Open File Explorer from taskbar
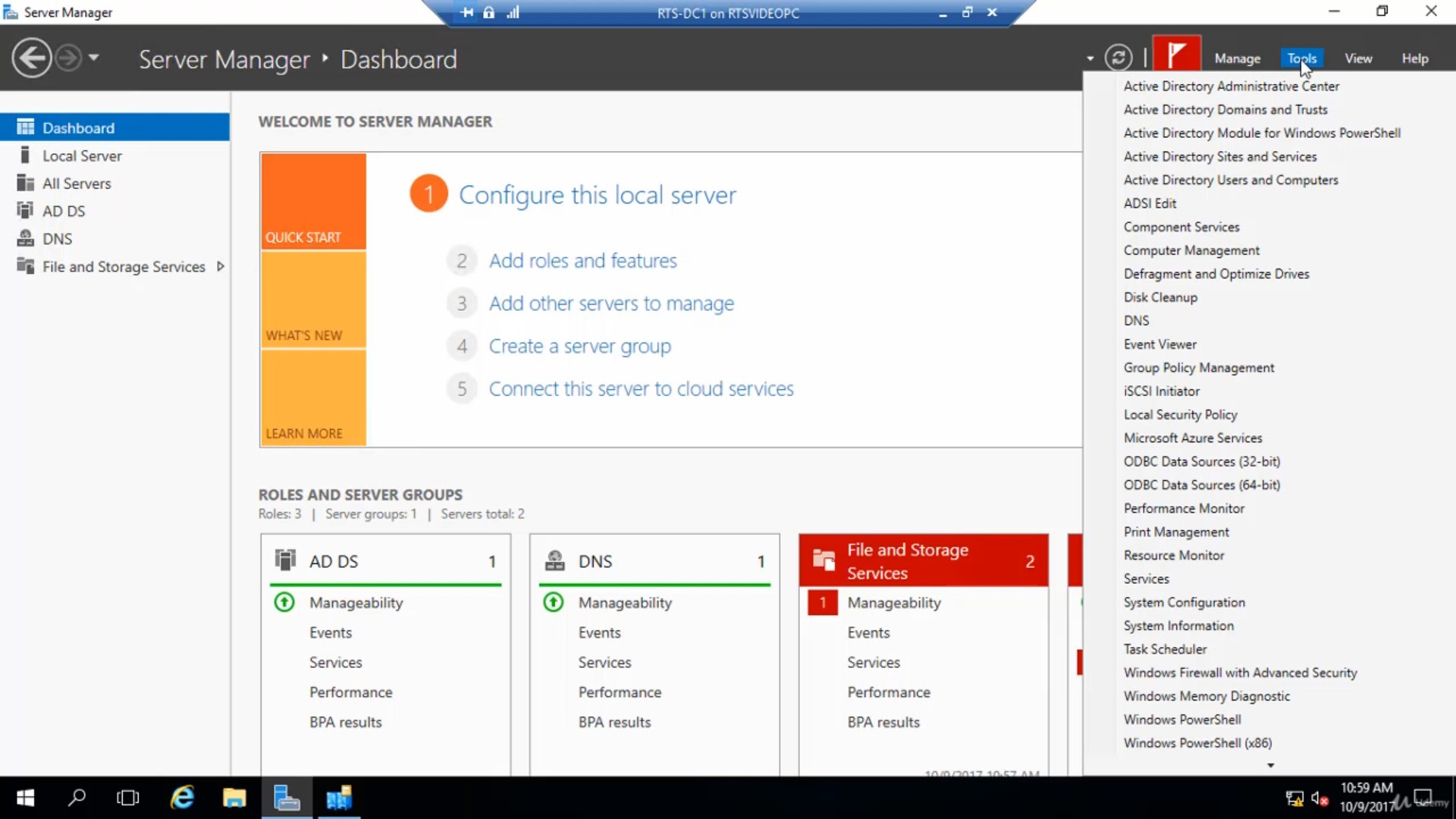 (234, 798)
